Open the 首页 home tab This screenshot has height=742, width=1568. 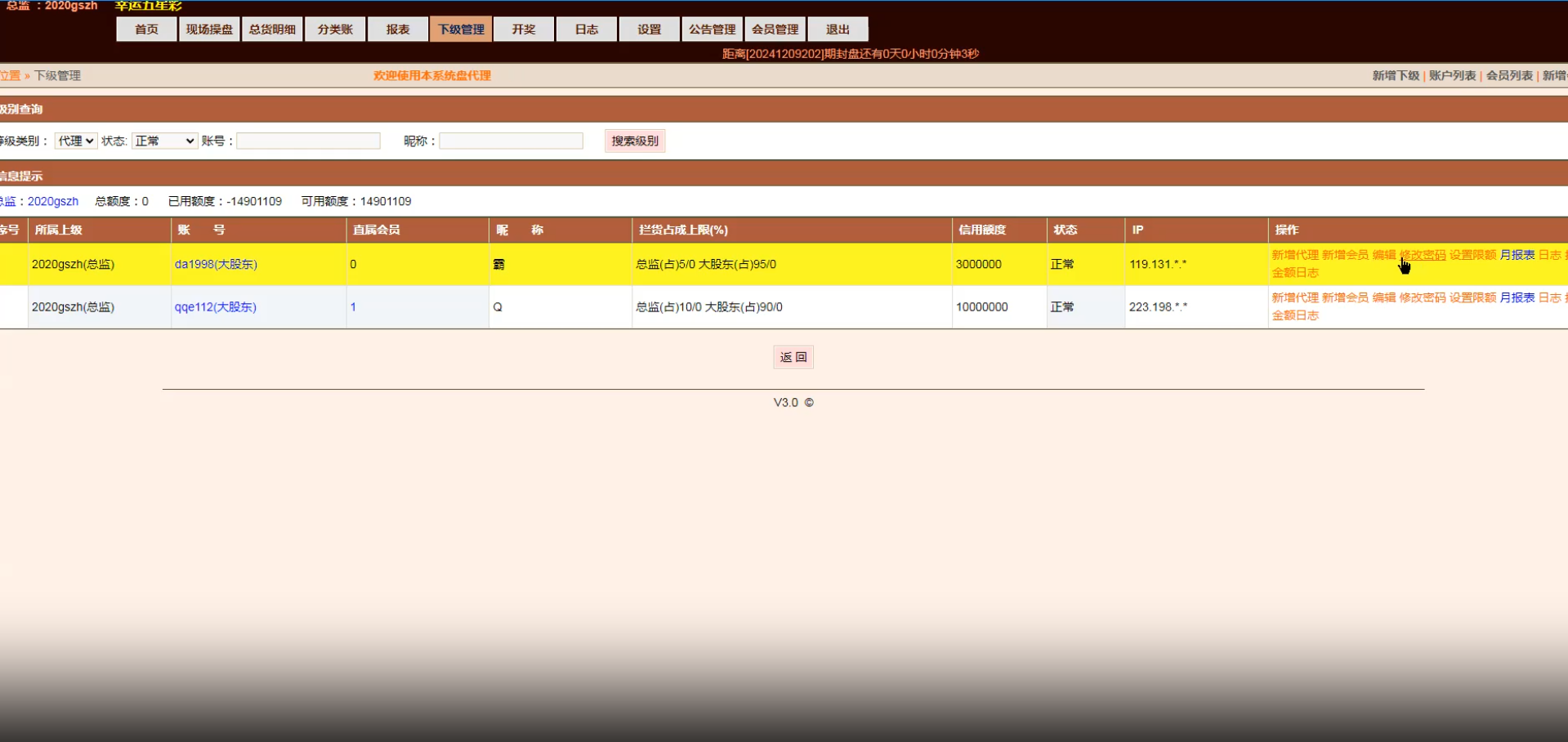click(146, 29)
